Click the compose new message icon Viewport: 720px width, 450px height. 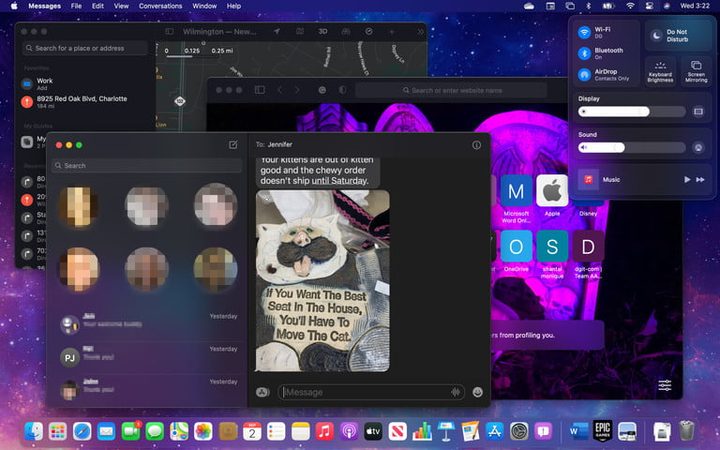tap(233, 145)
